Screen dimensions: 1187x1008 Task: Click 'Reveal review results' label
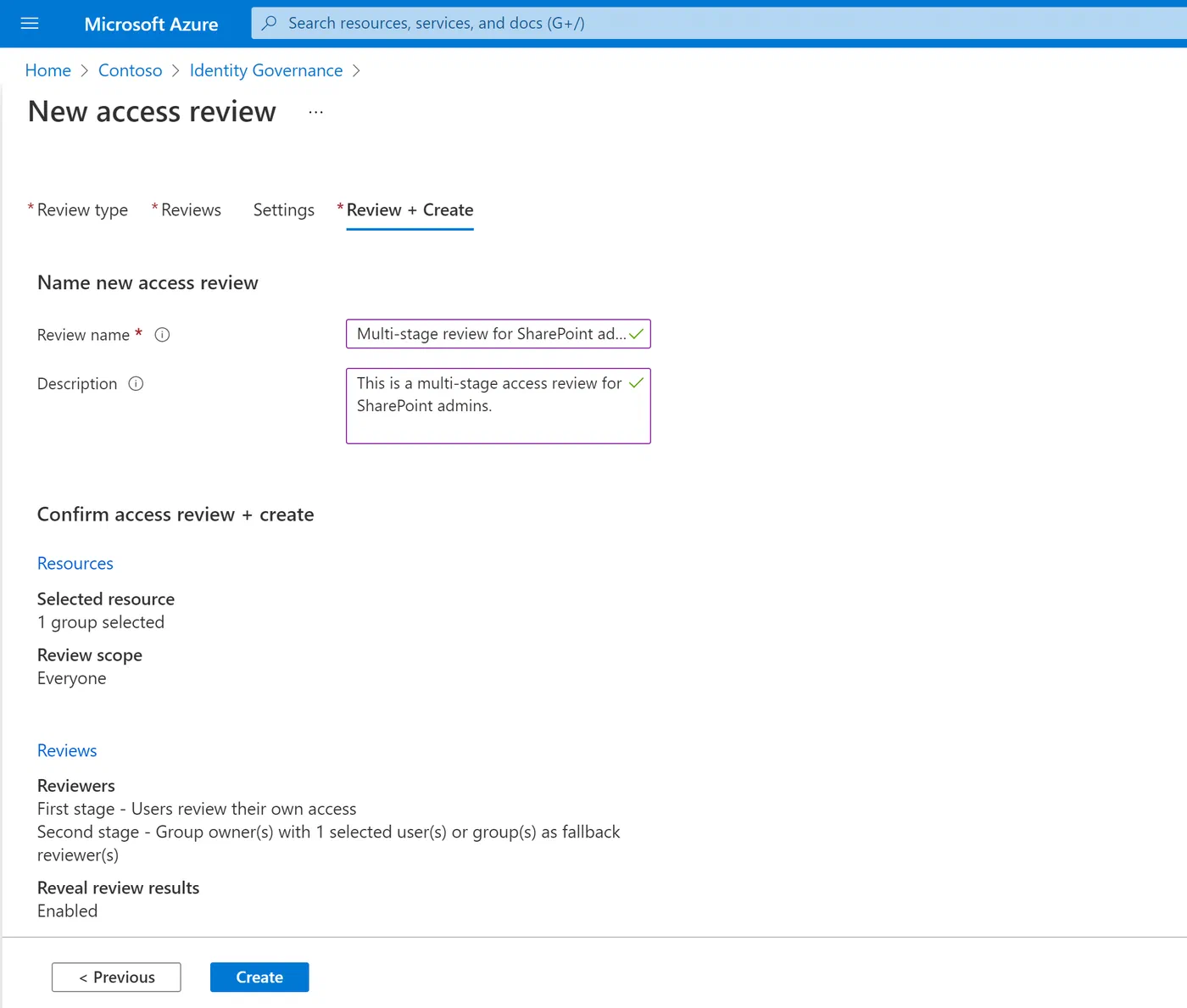[x=119, y=888]
